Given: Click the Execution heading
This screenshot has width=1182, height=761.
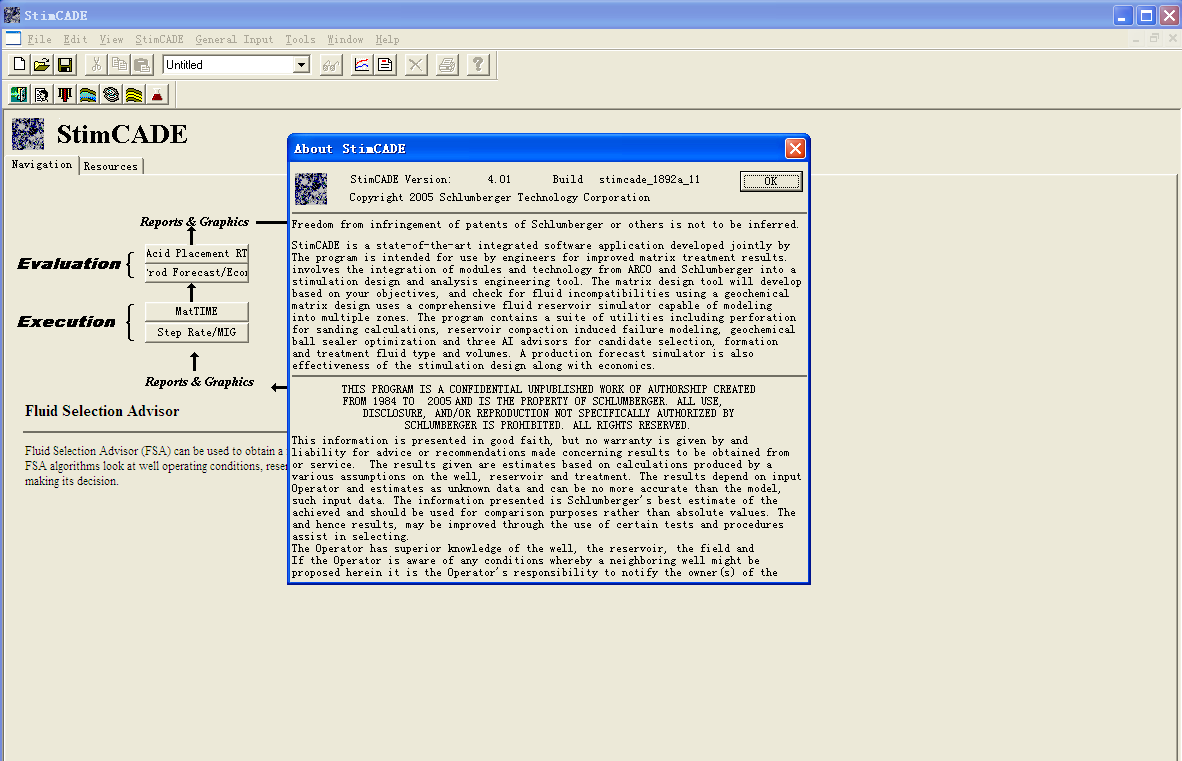Looking at the screenshot, I should point(66,322).
